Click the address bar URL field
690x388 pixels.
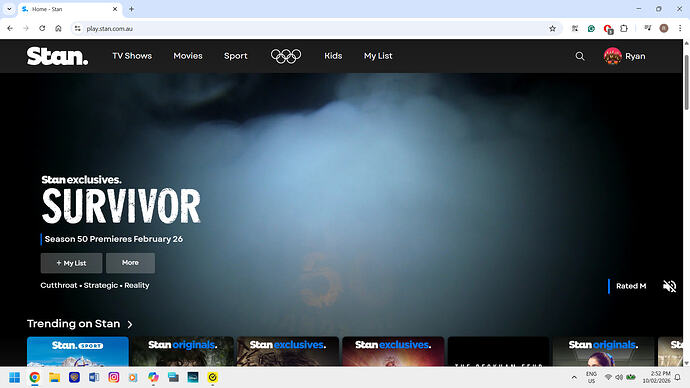click(x=315, y=29)
